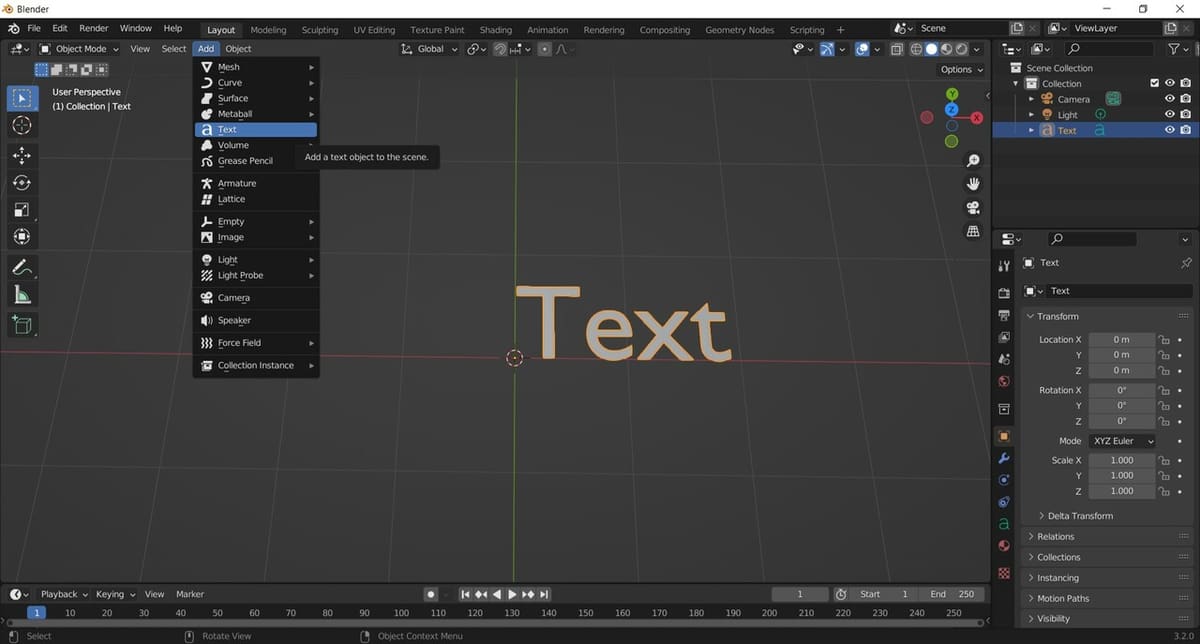
Task: Open the Texture properties checkerboard tab
Action: pyautogui.click(x=1004, y=573)
